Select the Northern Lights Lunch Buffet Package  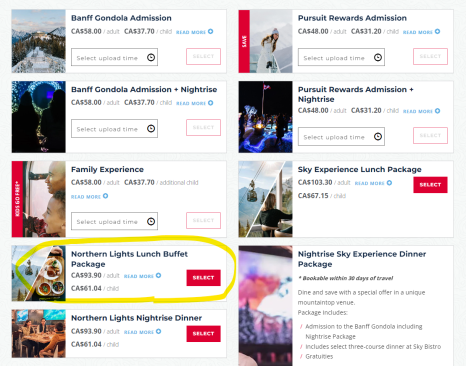click(x=203, y=278)
